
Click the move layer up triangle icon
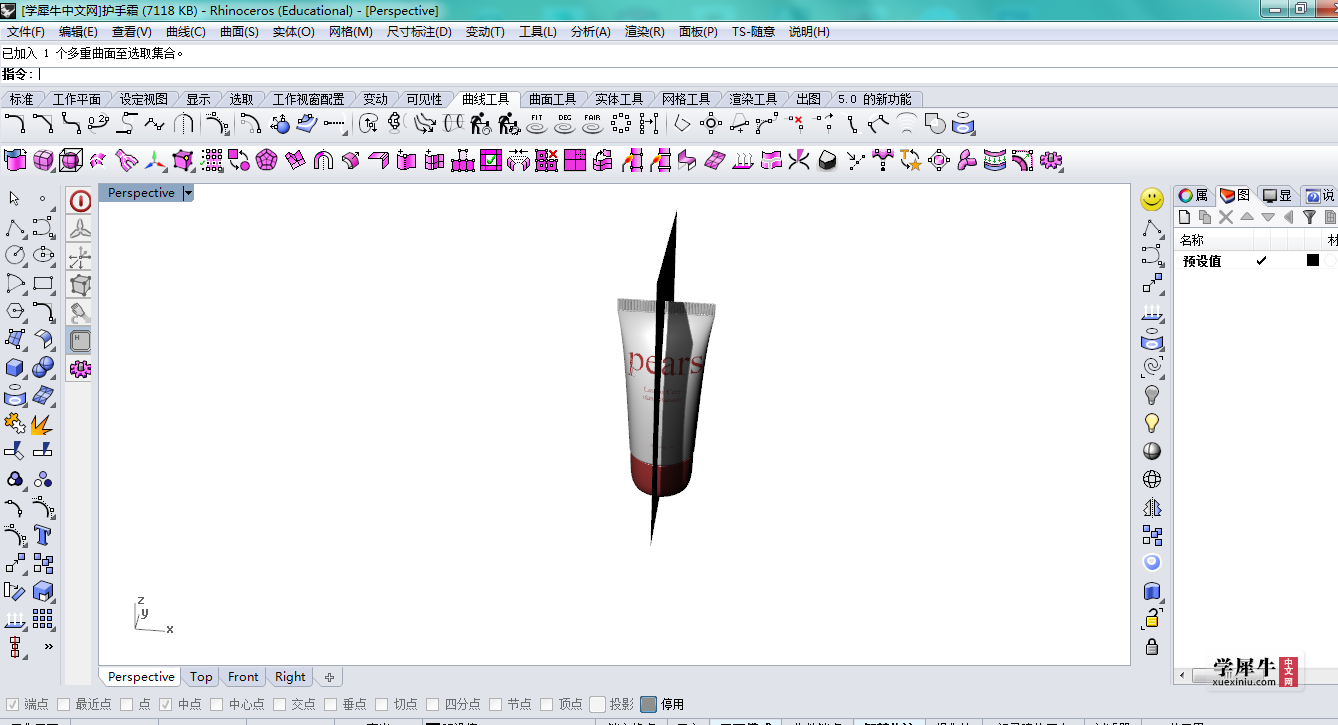point(1247,217)
